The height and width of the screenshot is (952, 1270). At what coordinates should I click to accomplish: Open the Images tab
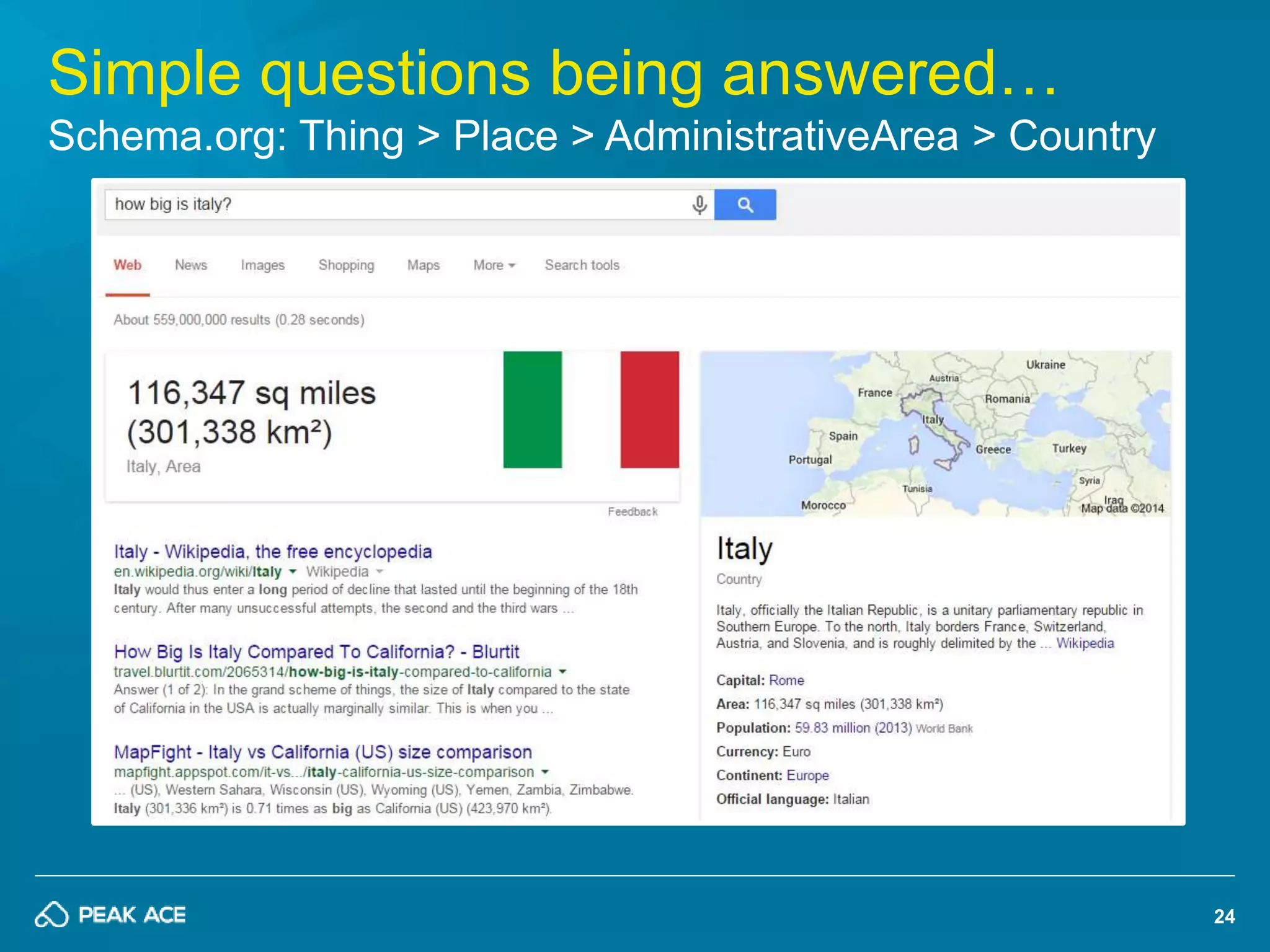click(x=262, y=265)
